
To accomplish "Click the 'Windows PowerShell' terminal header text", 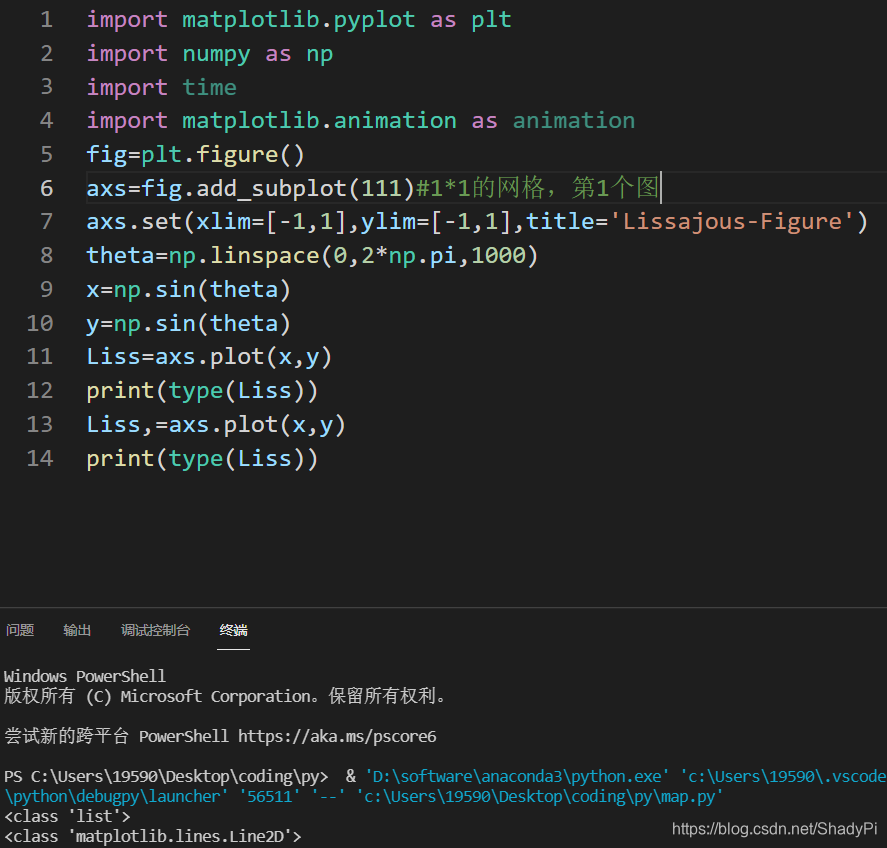I will coord(85,677).
